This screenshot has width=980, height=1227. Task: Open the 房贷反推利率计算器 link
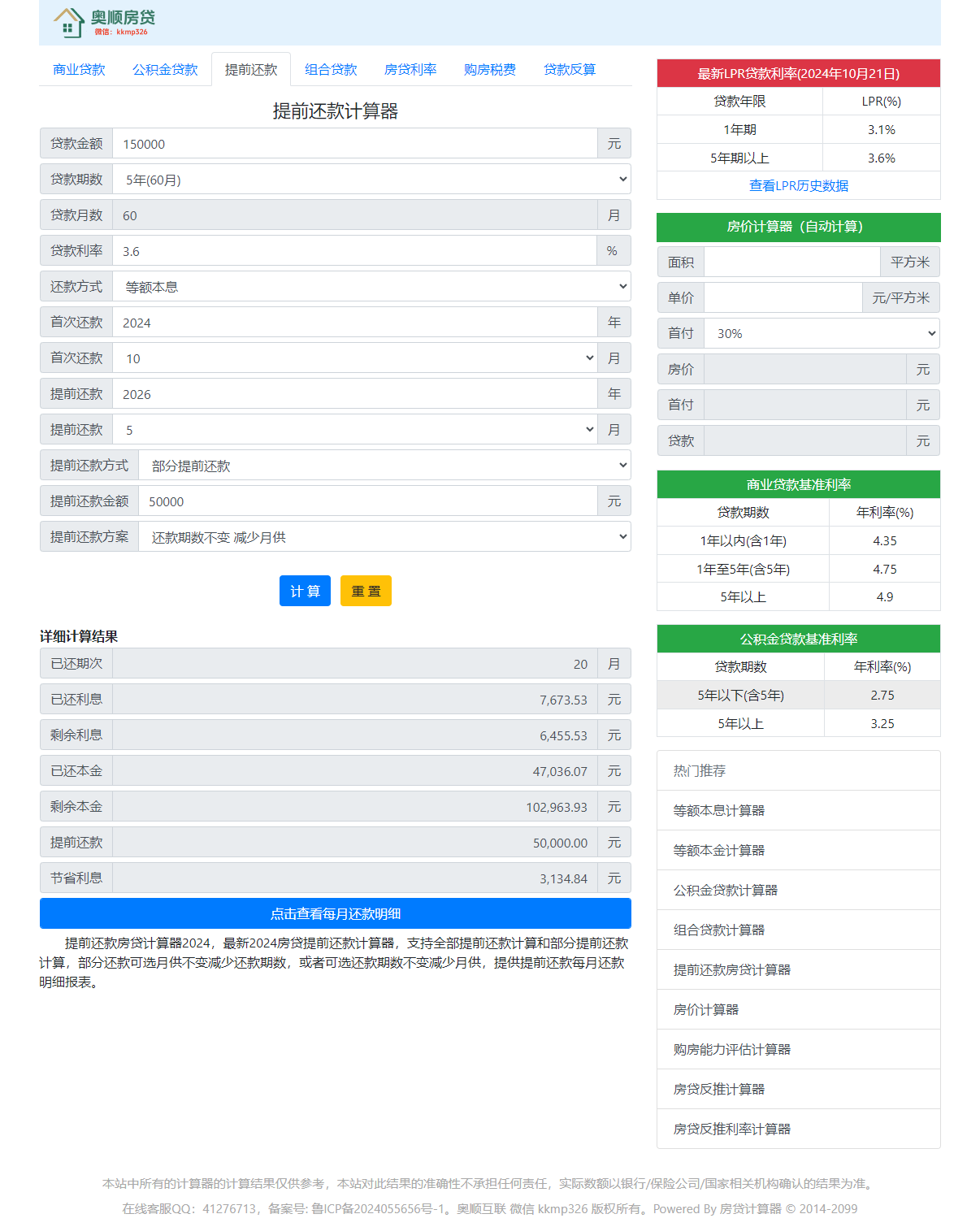[732, 1129]
